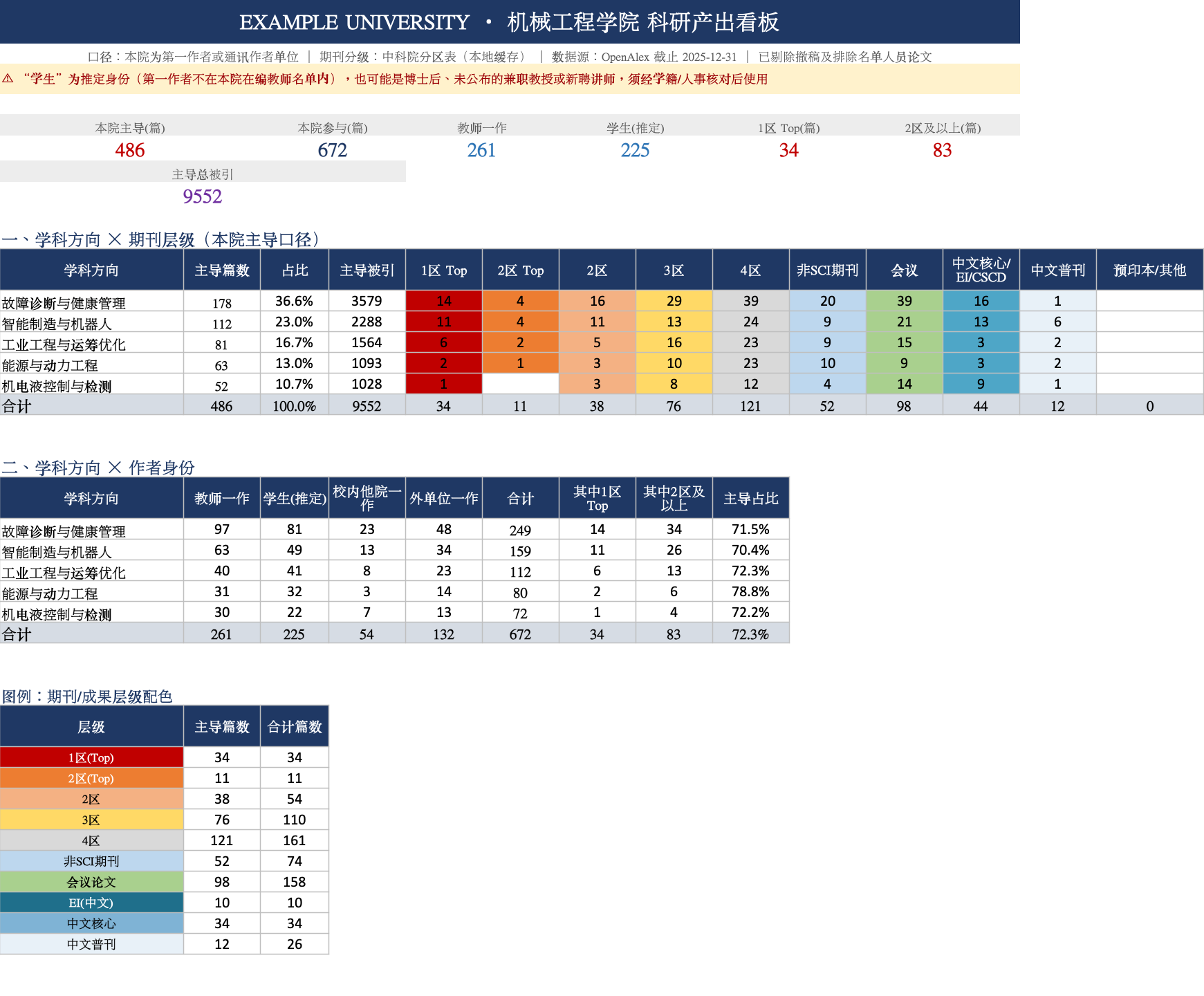Click the dashboard title 机械工程学院 科研产出看板
This screenshot has height=996, width=1204.
click(643, 22)
